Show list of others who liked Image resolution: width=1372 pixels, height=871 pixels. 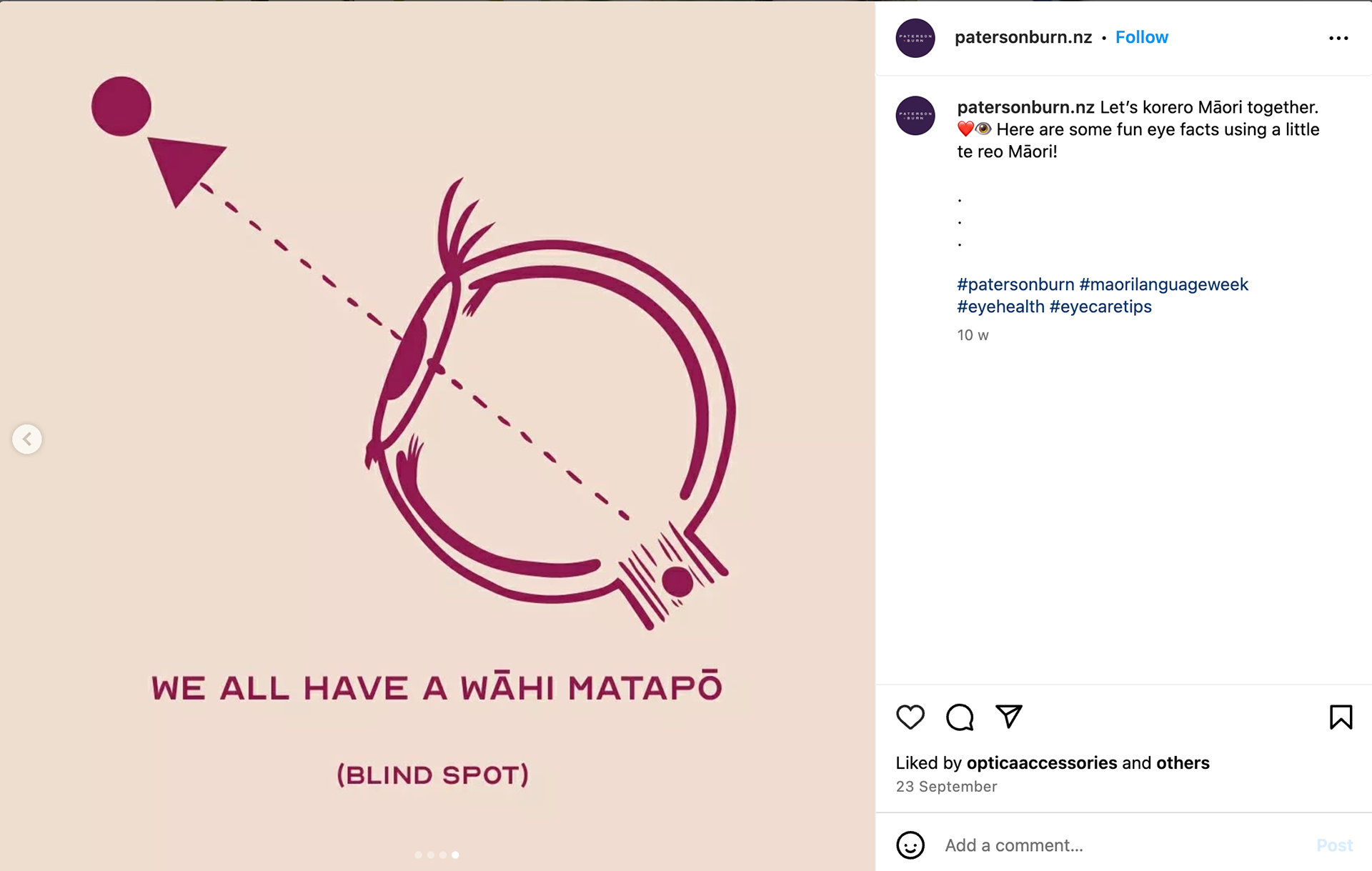[x=1183, y=762]
